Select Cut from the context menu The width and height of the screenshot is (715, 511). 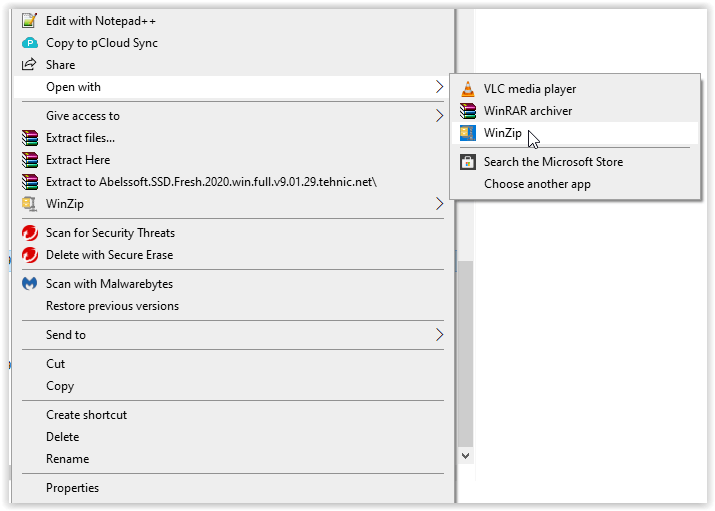[230, 364]
